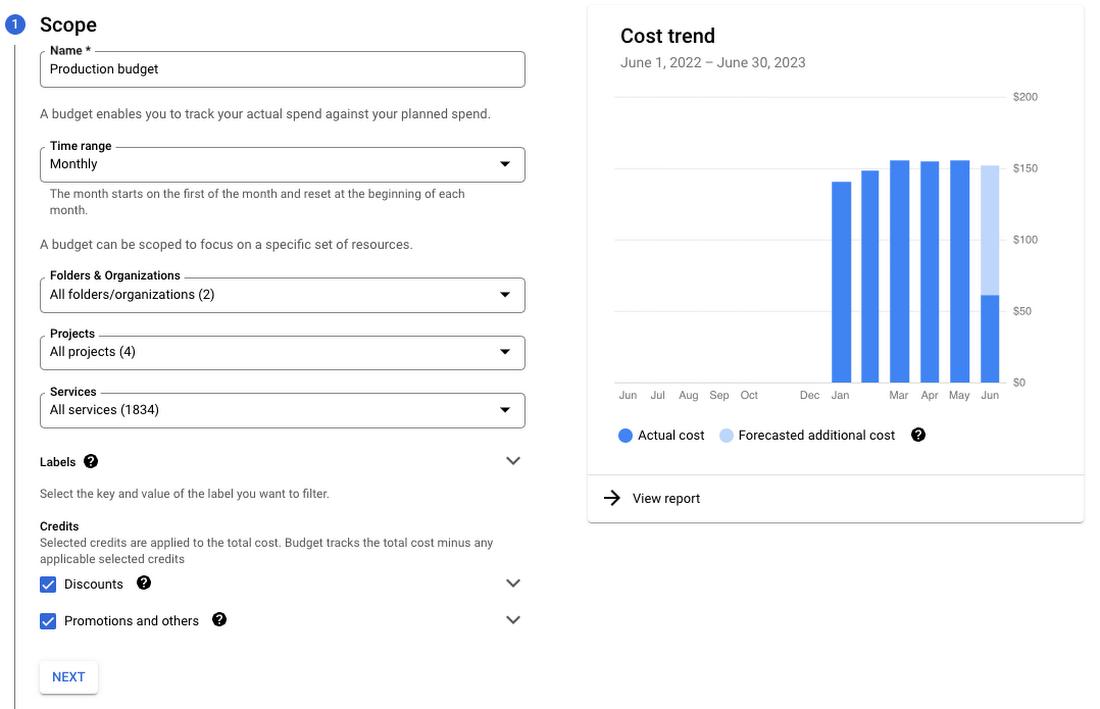
Task: Open the Folders & Organizations dropdown
Action: click(x=282, y=295)
